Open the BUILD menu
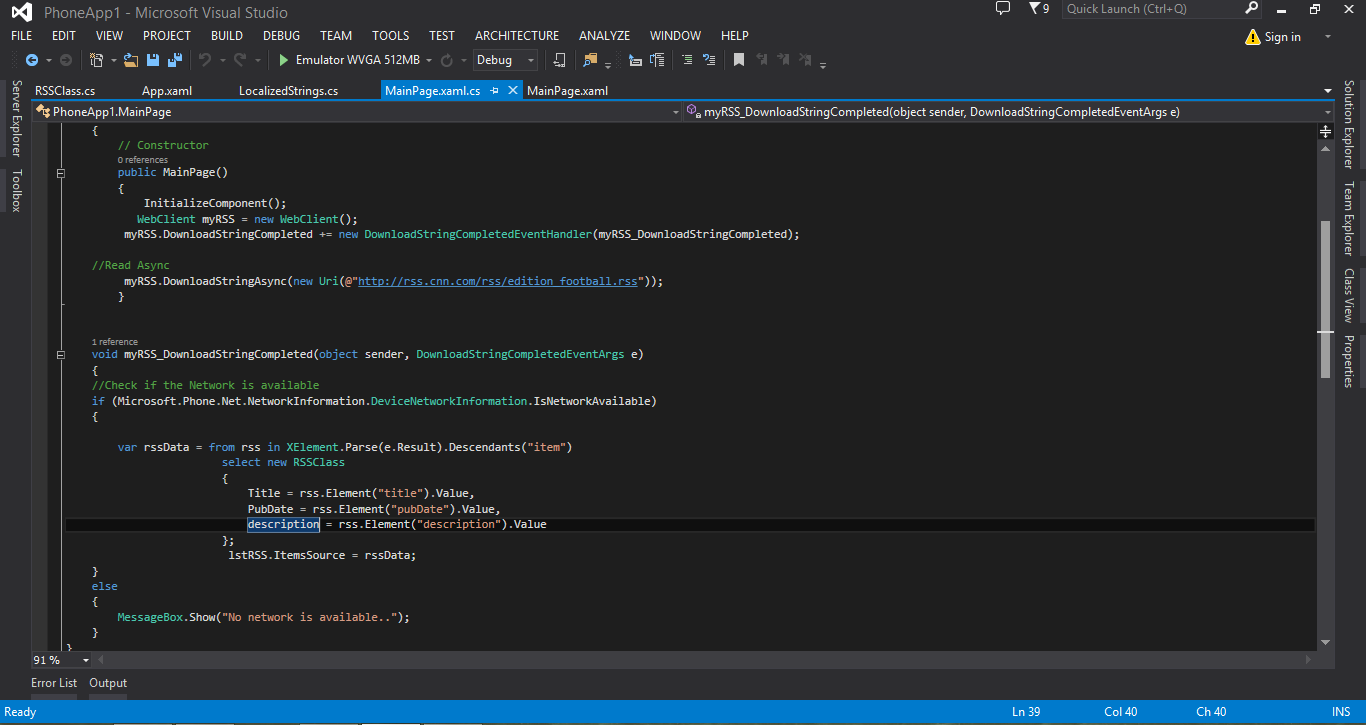 click(227, 36)
